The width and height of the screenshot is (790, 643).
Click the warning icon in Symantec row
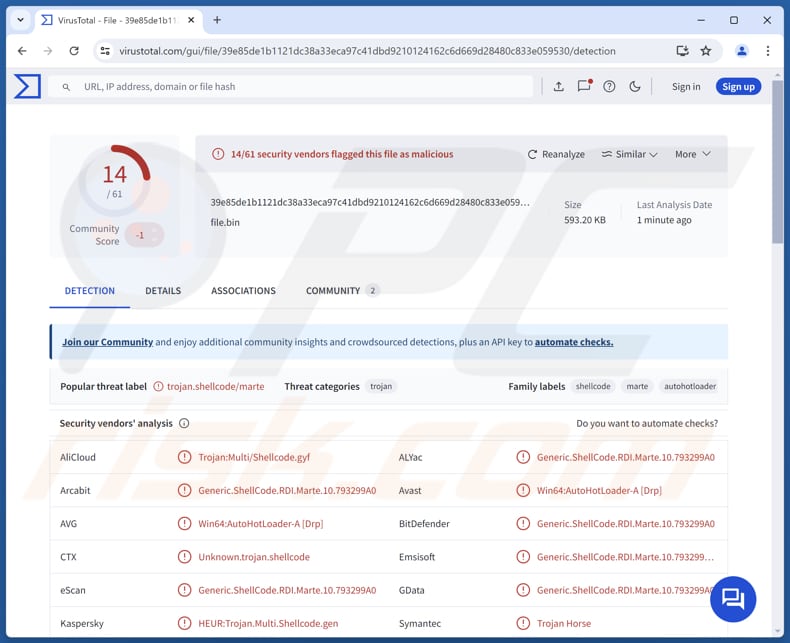click(x=523, y=623)
